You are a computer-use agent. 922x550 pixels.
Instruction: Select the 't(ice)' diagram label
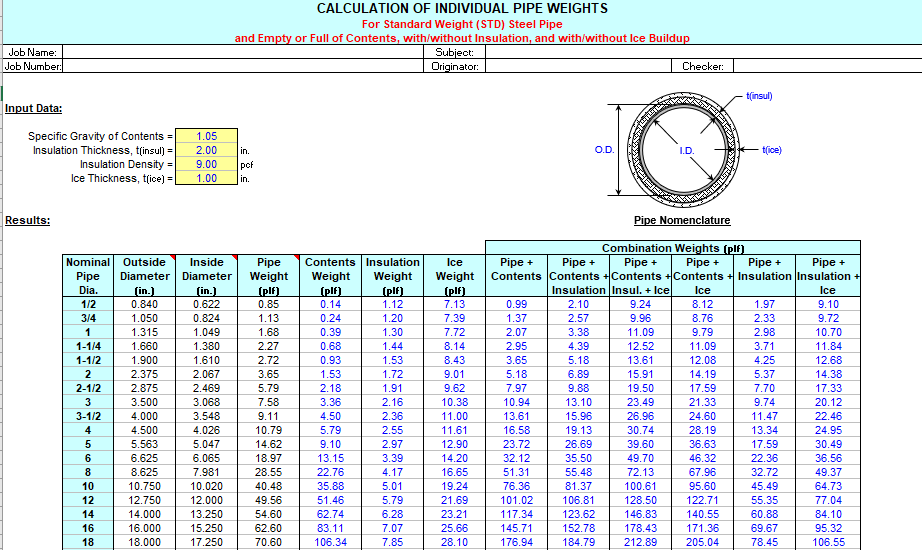772,150
